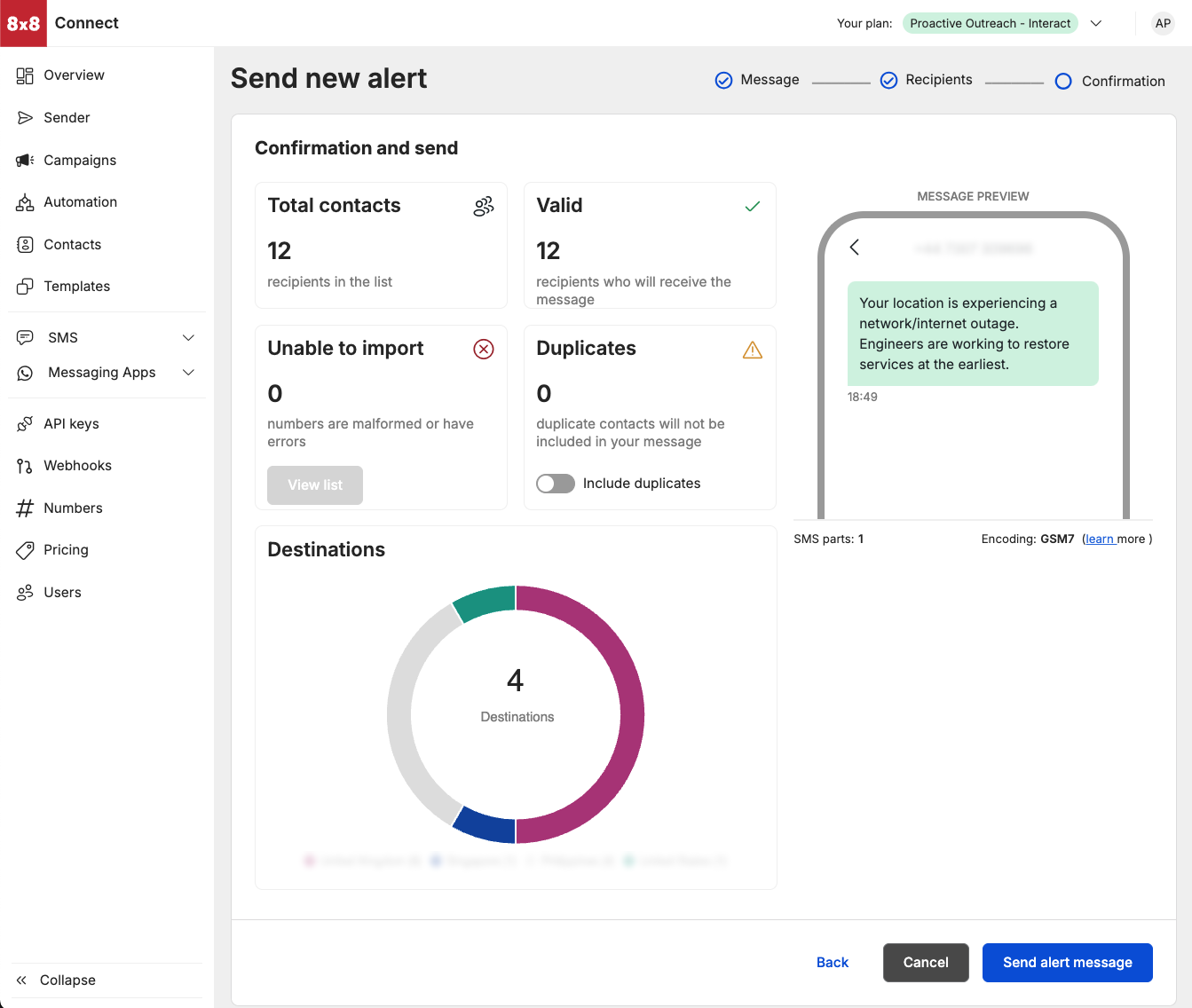
Task: Open the Automation section
Action: point(80,202)
